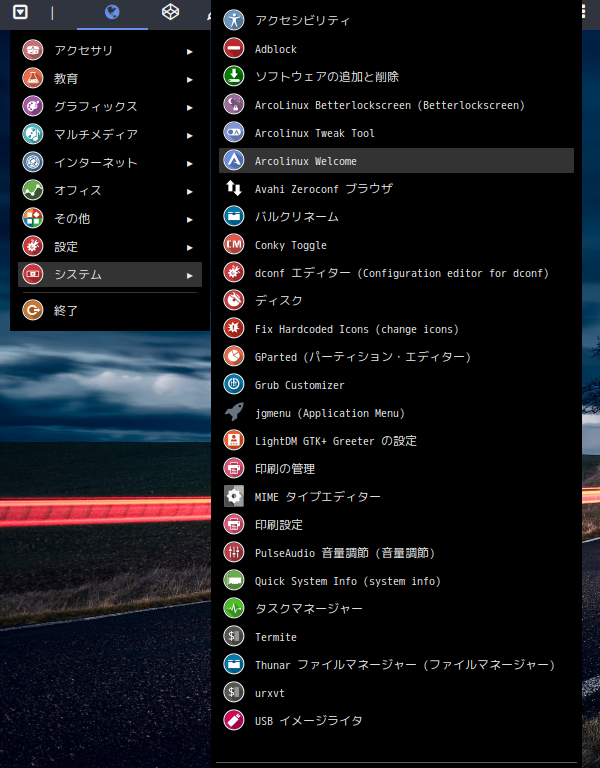Click the Arcolinux Welcome logo icon
The height and width of the screenshot is (768, 600).
(234, 160)
